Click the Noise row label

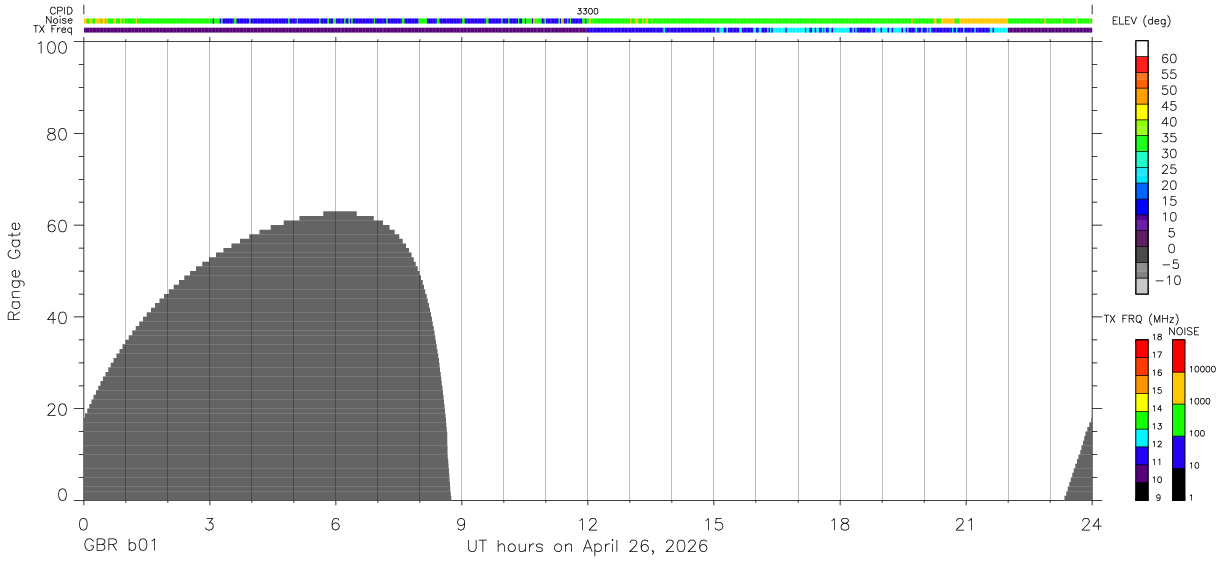click(x=61, y=20)
